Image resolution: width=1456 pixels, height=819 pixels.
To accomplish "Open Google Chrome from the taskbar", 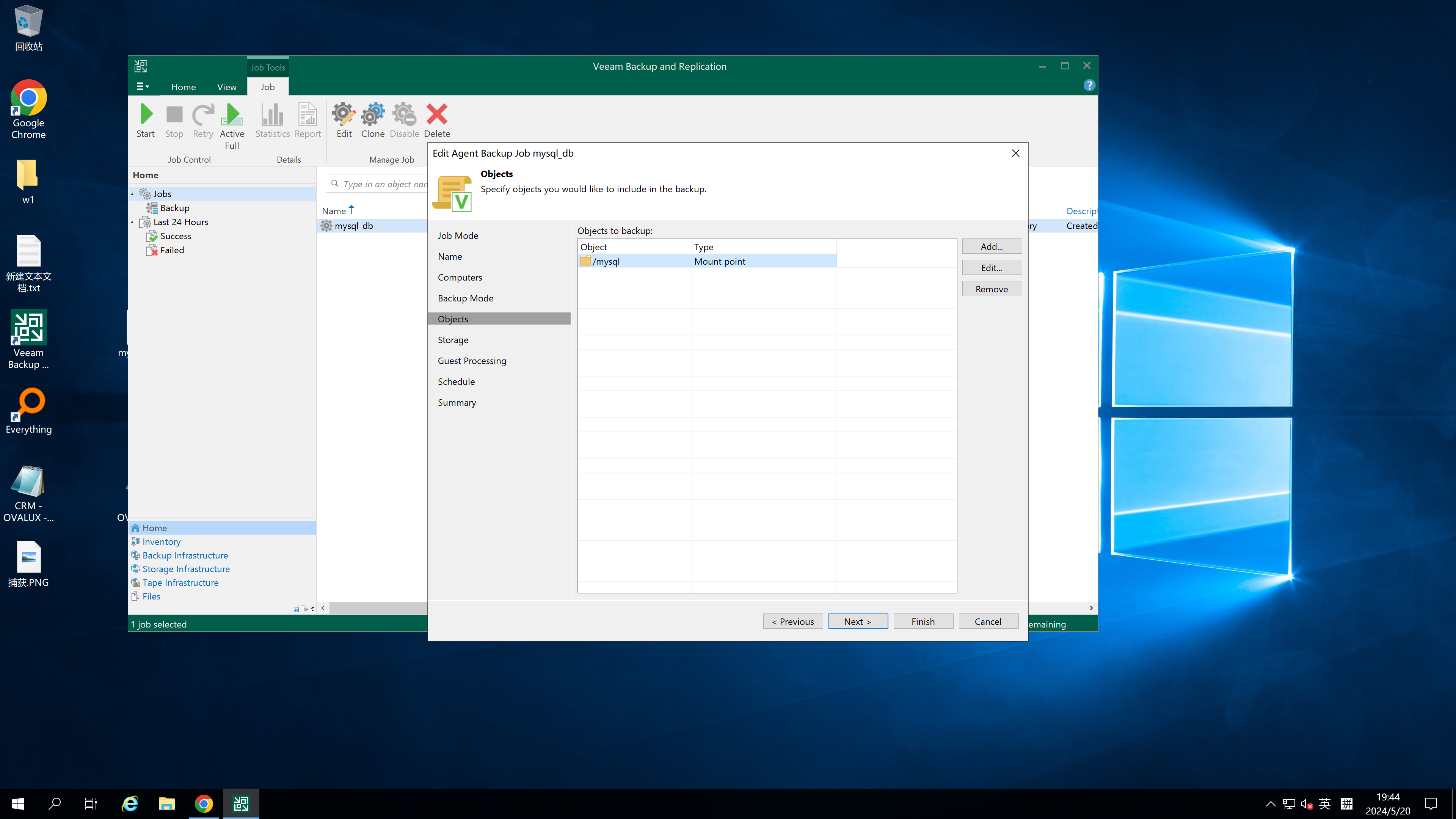I will point(204,803).
